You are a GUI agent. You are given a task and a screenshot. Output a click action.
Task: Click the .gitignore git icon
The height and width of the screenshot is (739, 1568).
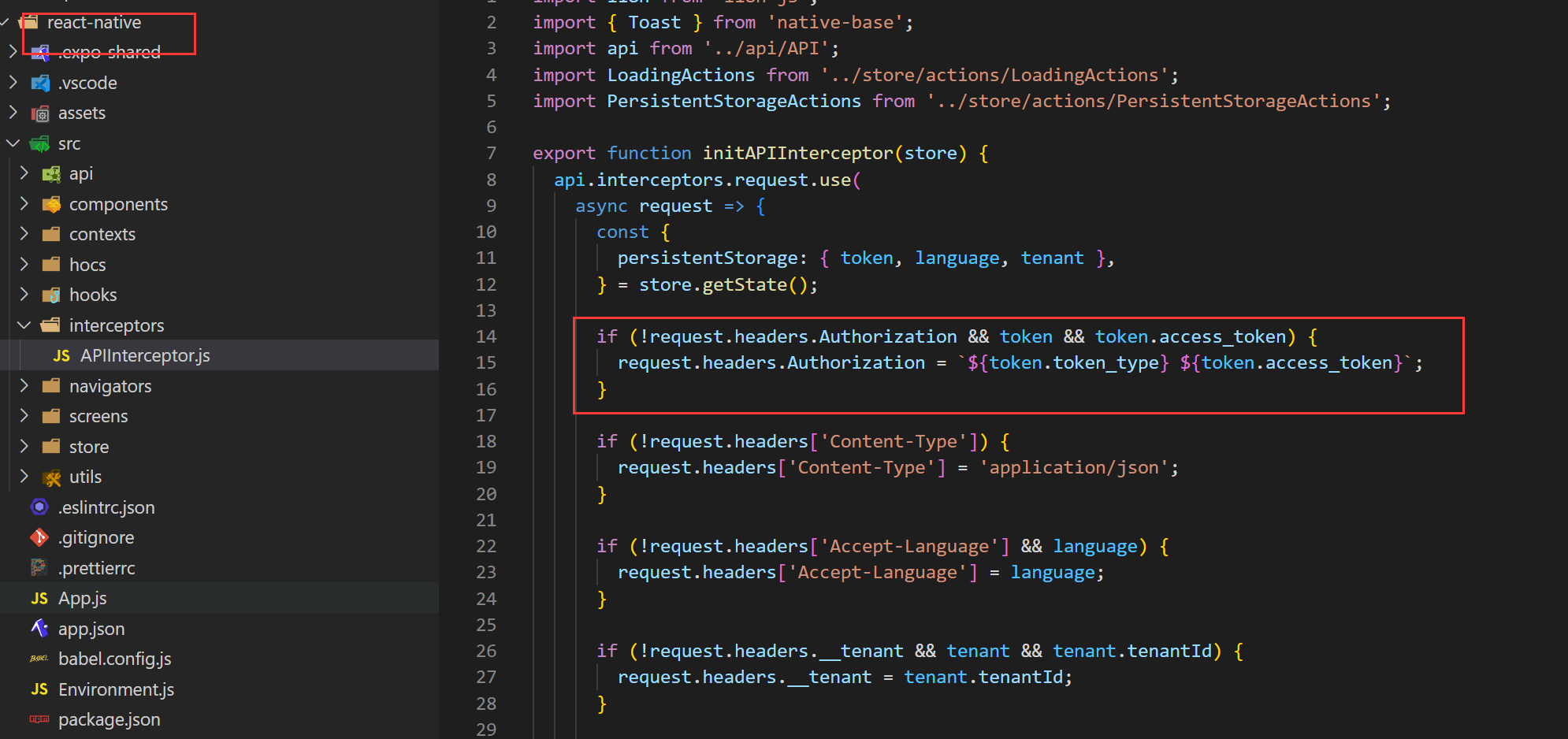[39, 538]
